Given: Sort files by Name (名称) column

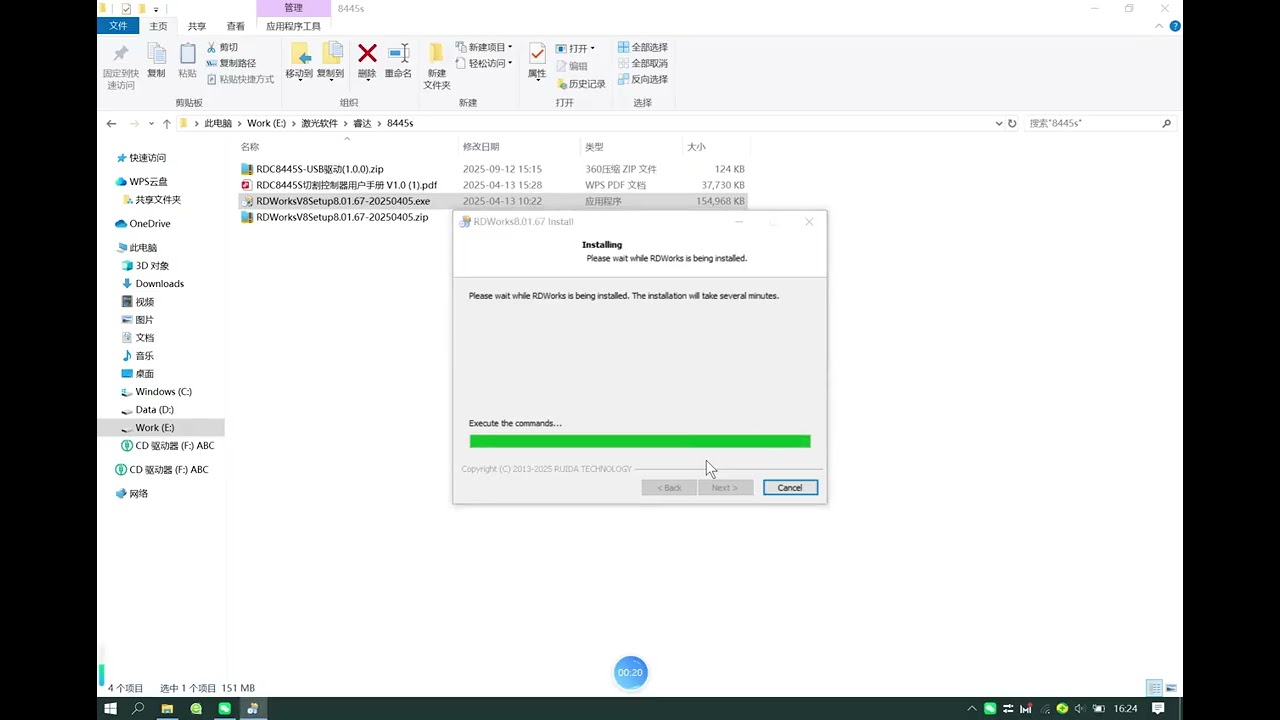Looking at the screenshot, I should tap(249, 147).
